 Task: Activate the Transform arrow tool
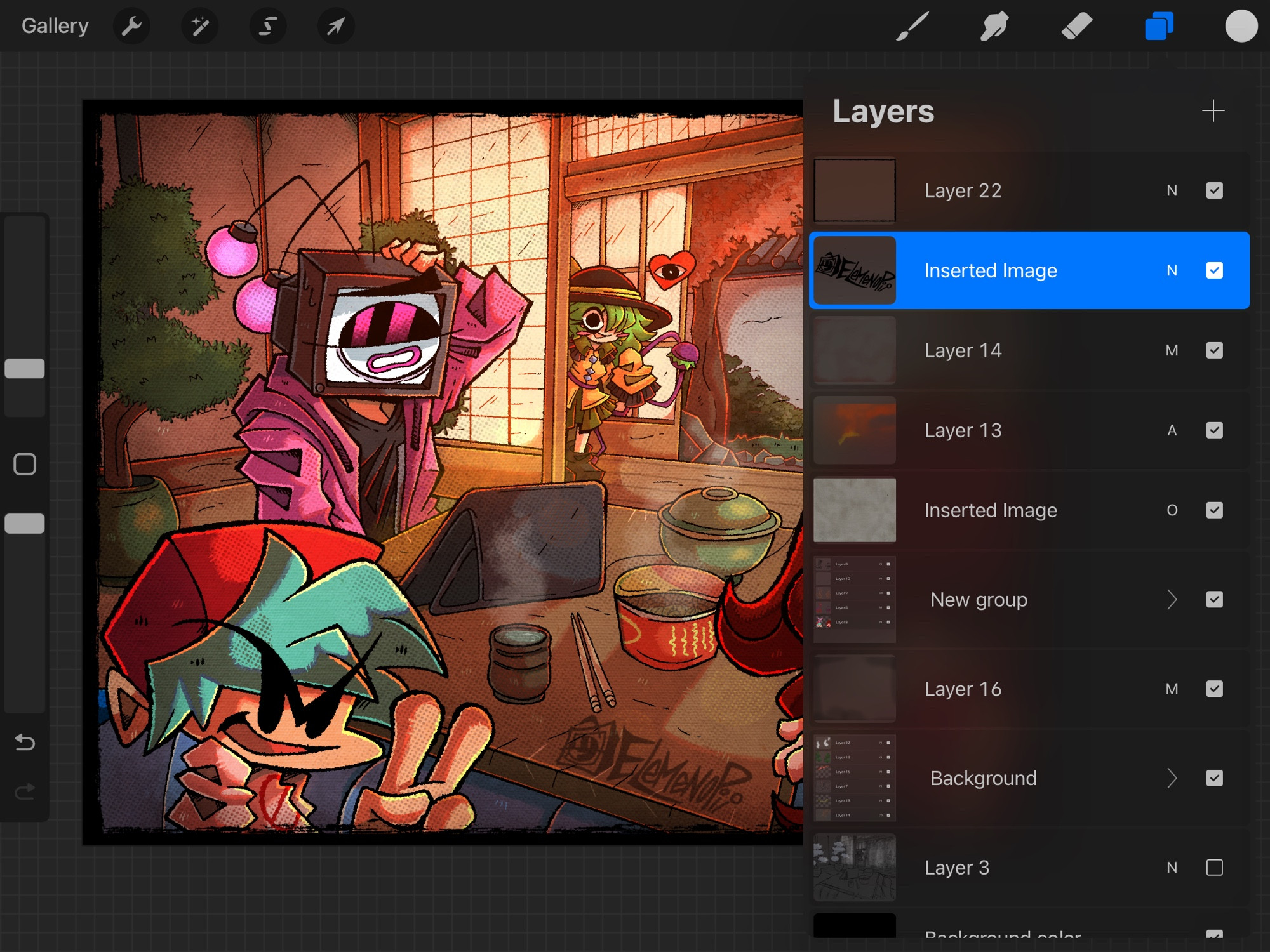pos(336,26)
